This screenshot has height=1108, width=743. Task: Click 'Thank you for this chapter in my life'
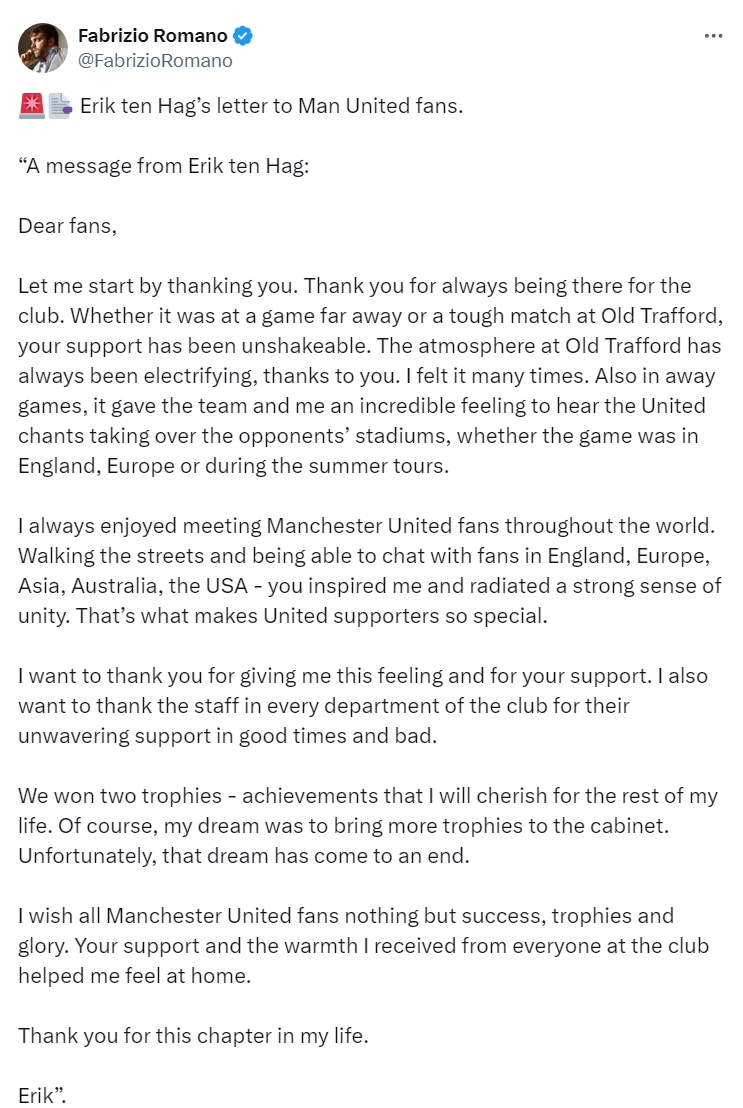pos(192,1036)
